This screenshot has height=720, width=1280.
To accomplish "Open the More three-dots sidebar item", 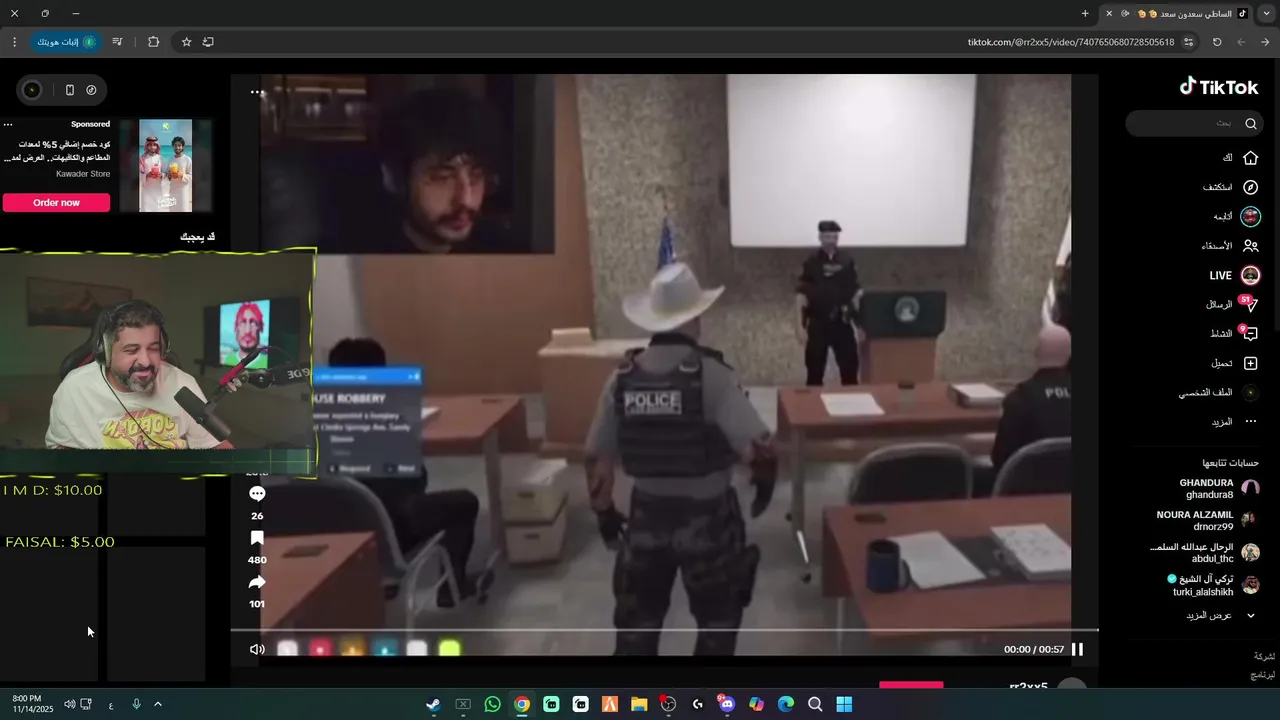I will coord(1250,422).
